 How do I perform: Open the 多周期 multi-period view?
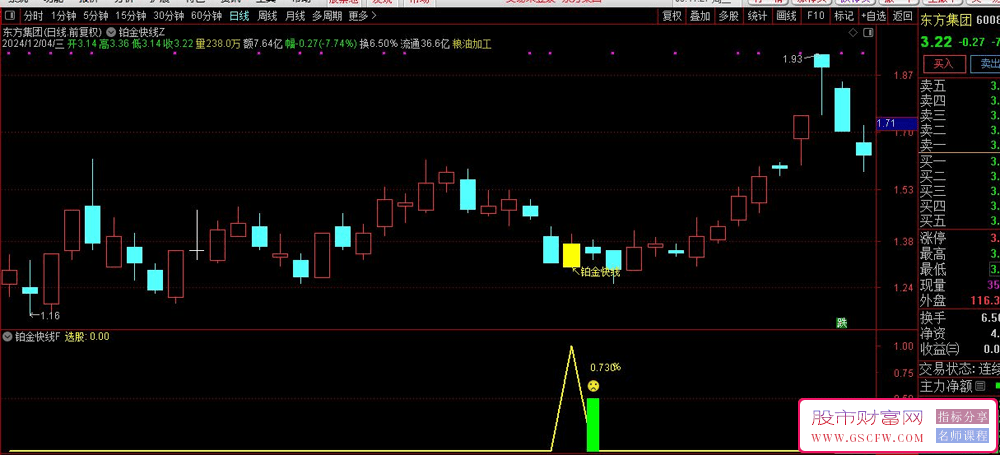pyautogui.click(x=327, y=16)
